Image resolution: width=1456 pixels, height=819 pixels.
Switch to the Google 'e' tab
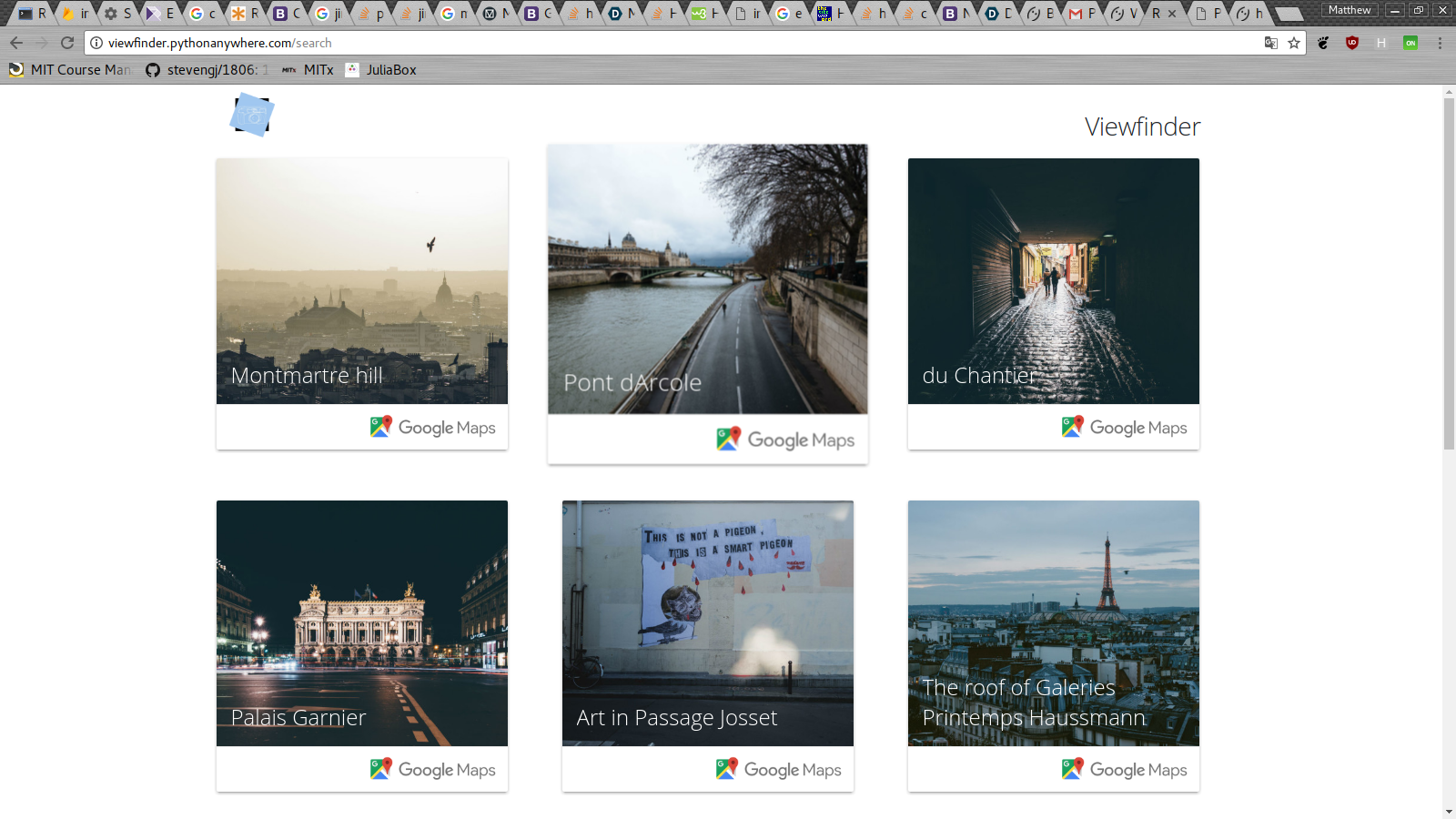click(789, 14)
